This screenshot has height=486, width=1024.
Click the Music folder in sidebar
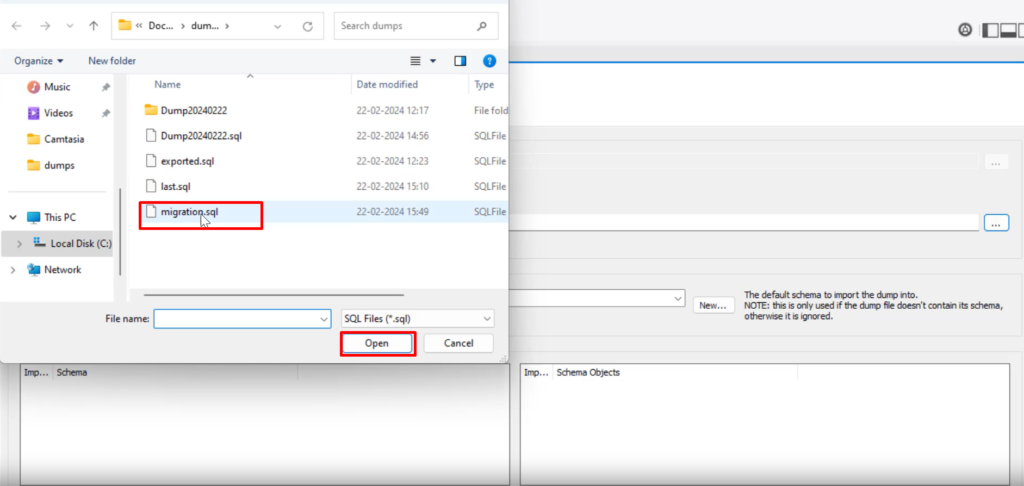(x=57, y=87)
